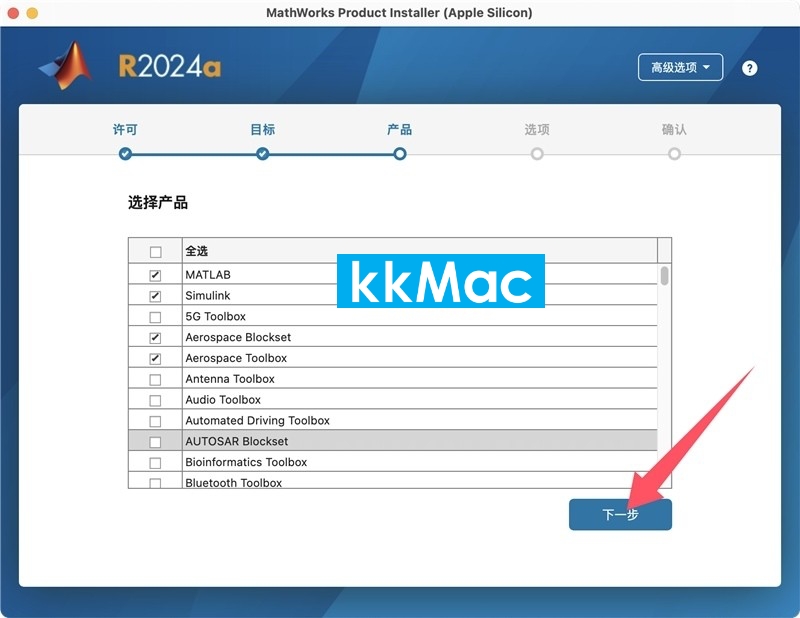The width and height of the screenshot is (800, 618).
Task: Click the 选项 step circle marker
Action: [x=537, y=154]
